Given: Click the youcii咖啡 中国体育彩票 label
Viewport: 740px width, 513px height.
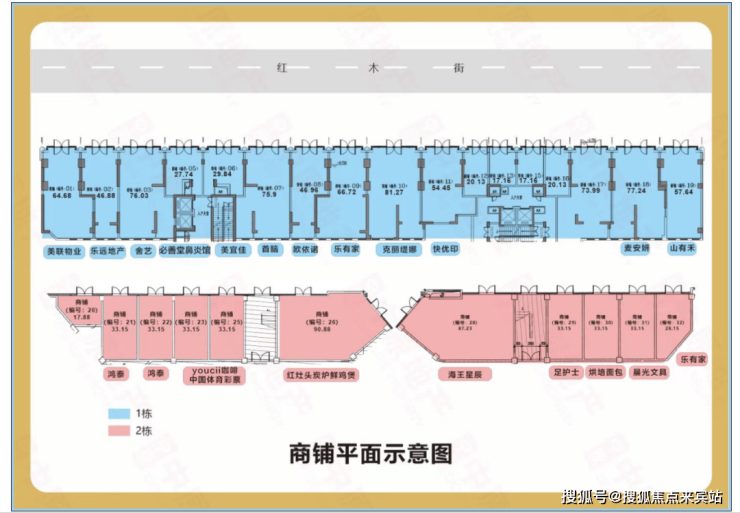Looking at the screenshot, I should [215, 375].
